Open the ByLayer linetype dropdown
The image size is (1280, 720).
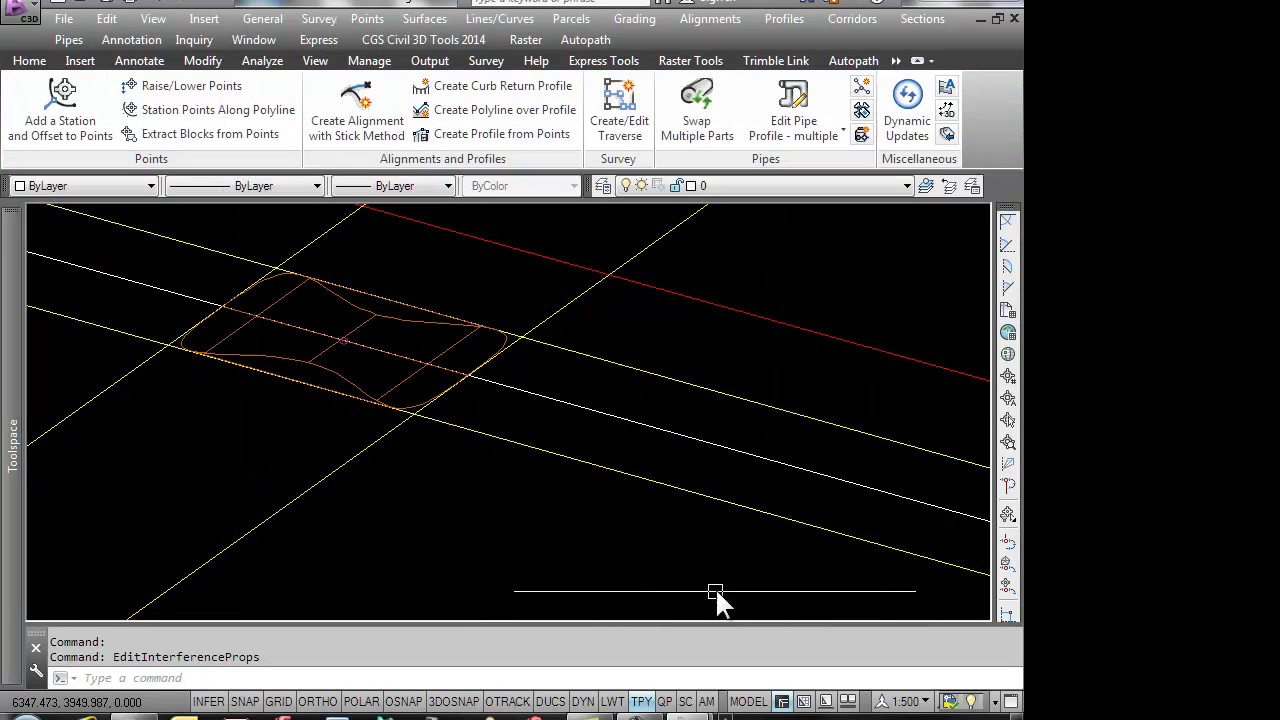[316, 186]
